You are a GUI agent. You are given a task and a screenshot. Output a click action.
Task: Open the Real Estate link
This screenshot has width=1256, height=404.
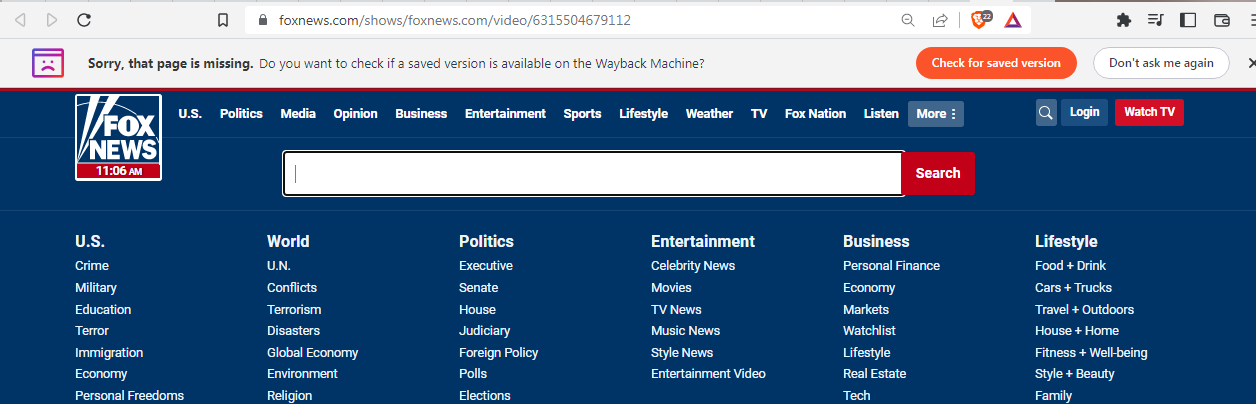875,374
